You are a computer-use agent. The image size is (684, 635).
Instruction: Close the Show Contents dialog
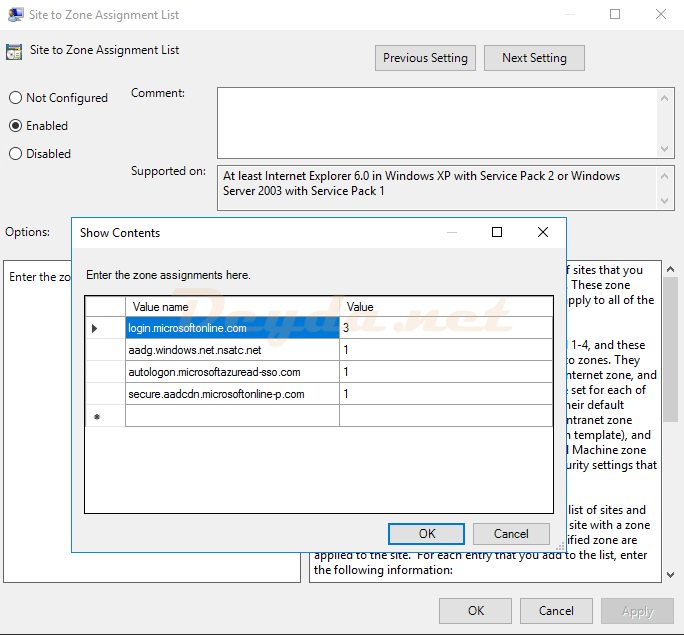tap(543, 232)
